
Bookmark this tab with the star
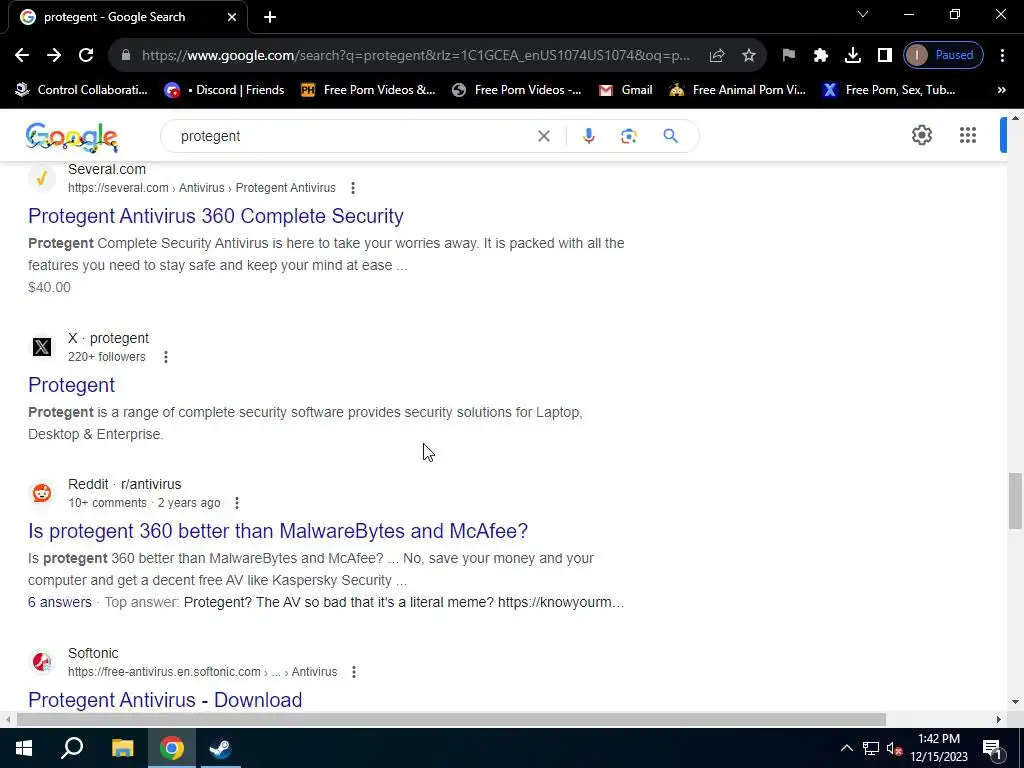pyautogui.click(x=749, y=56)
